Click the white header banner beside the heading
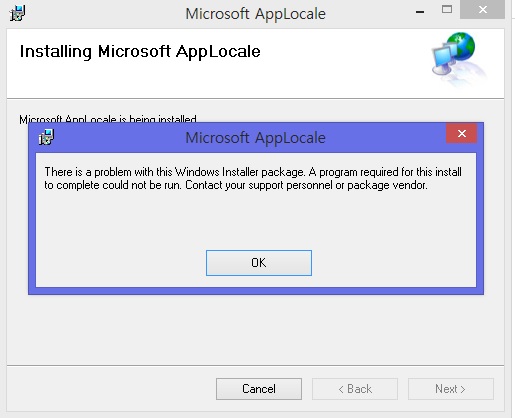The width and height of the screenshot is (515, 418). 343,63
